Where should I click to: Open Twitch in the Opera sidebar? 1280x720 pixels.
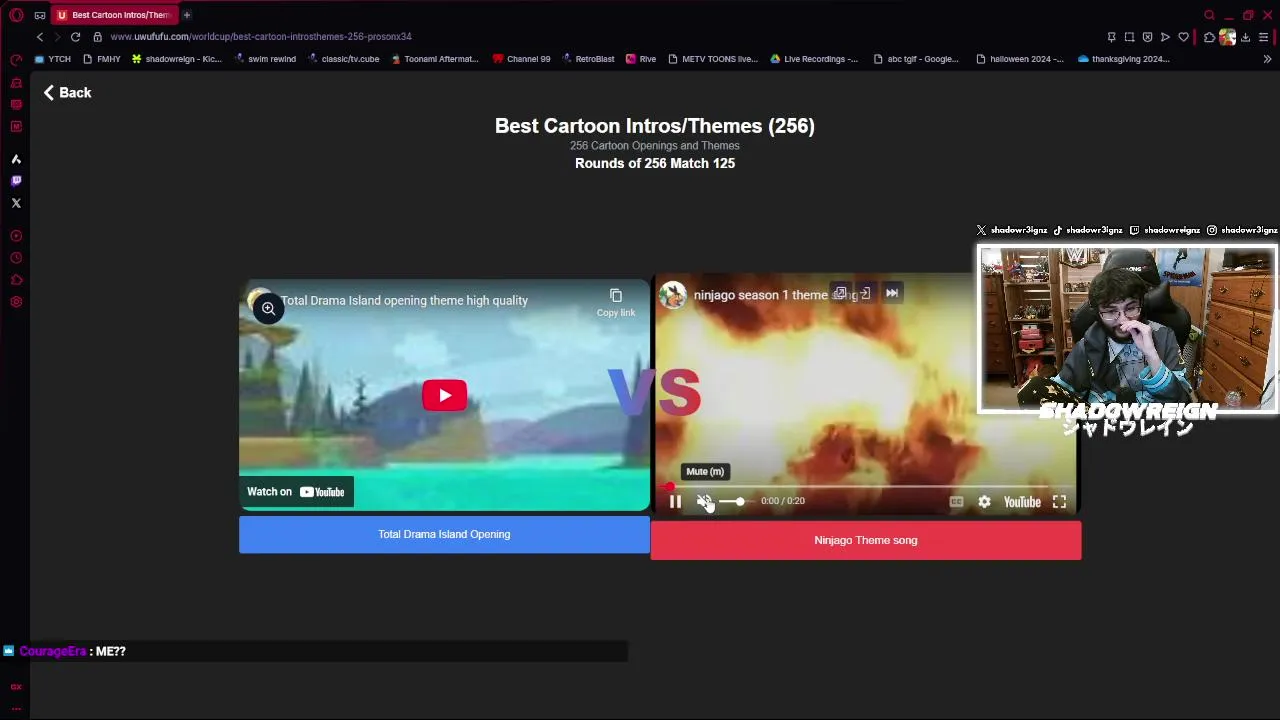pos(16,181)
